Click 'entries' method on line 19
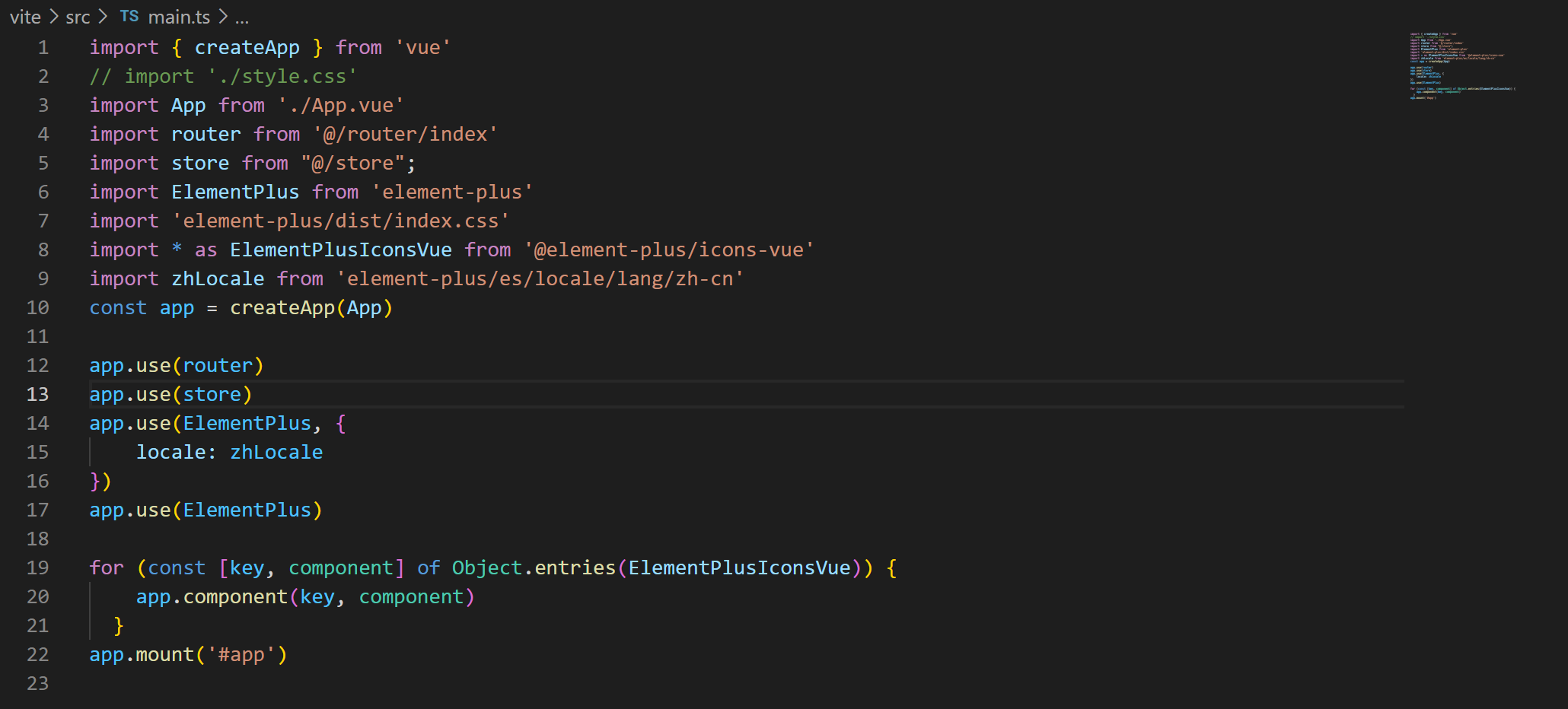 pyautogui.click(x=575, y=568)
